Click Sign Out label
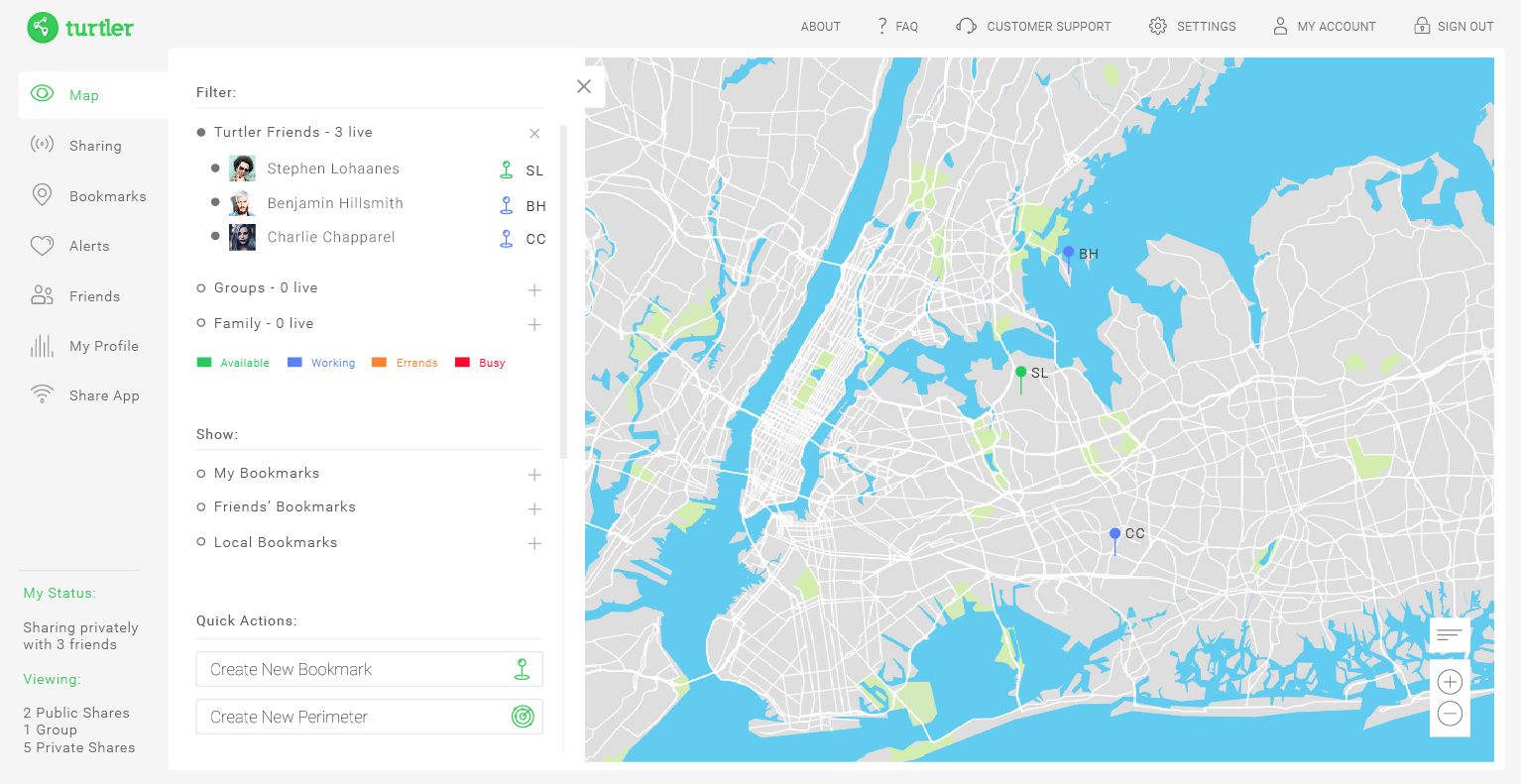This screenshot has height=784, width=1521. 1465,27
